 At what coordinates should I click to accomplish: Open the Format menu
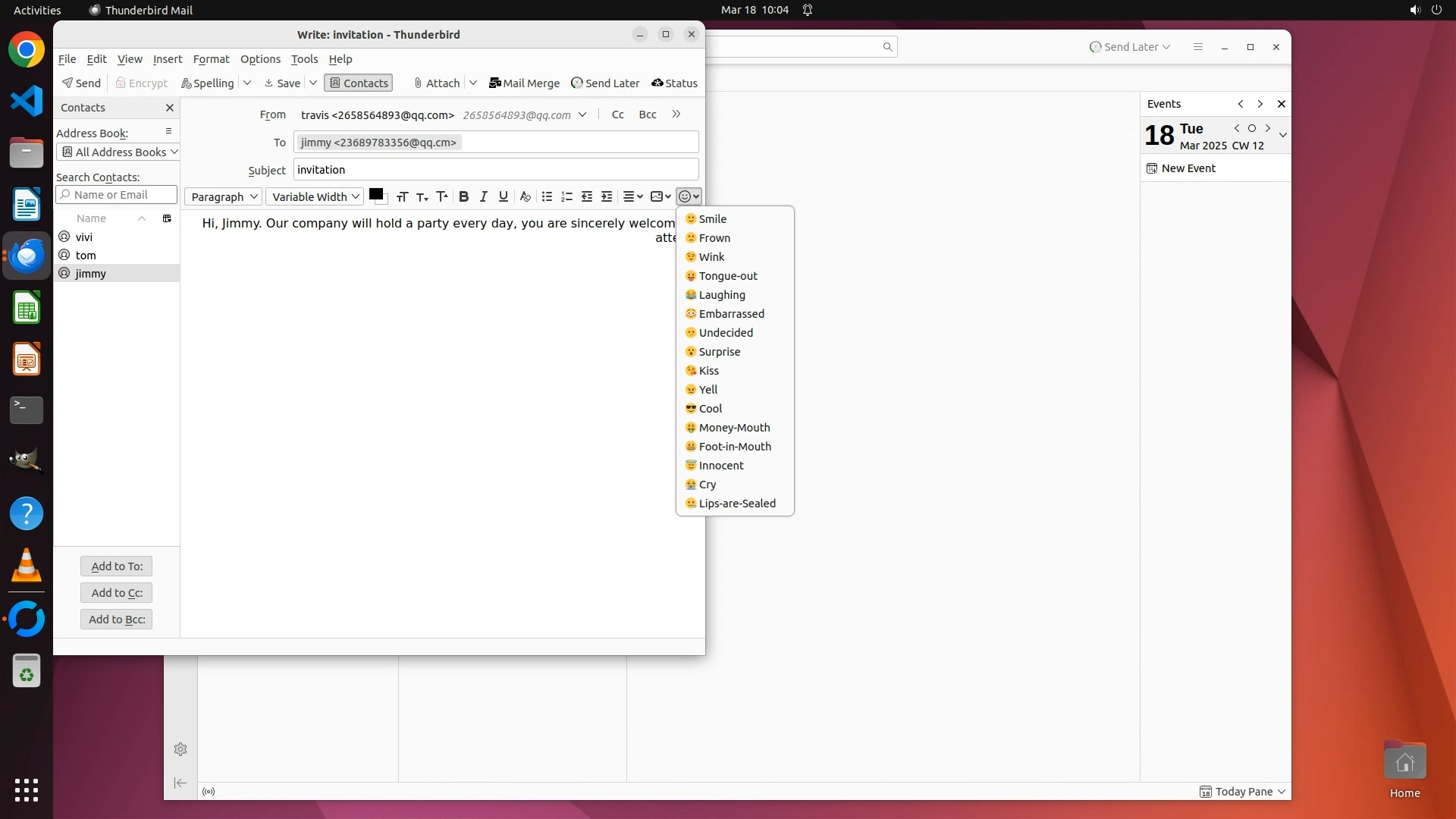(211, 59)
